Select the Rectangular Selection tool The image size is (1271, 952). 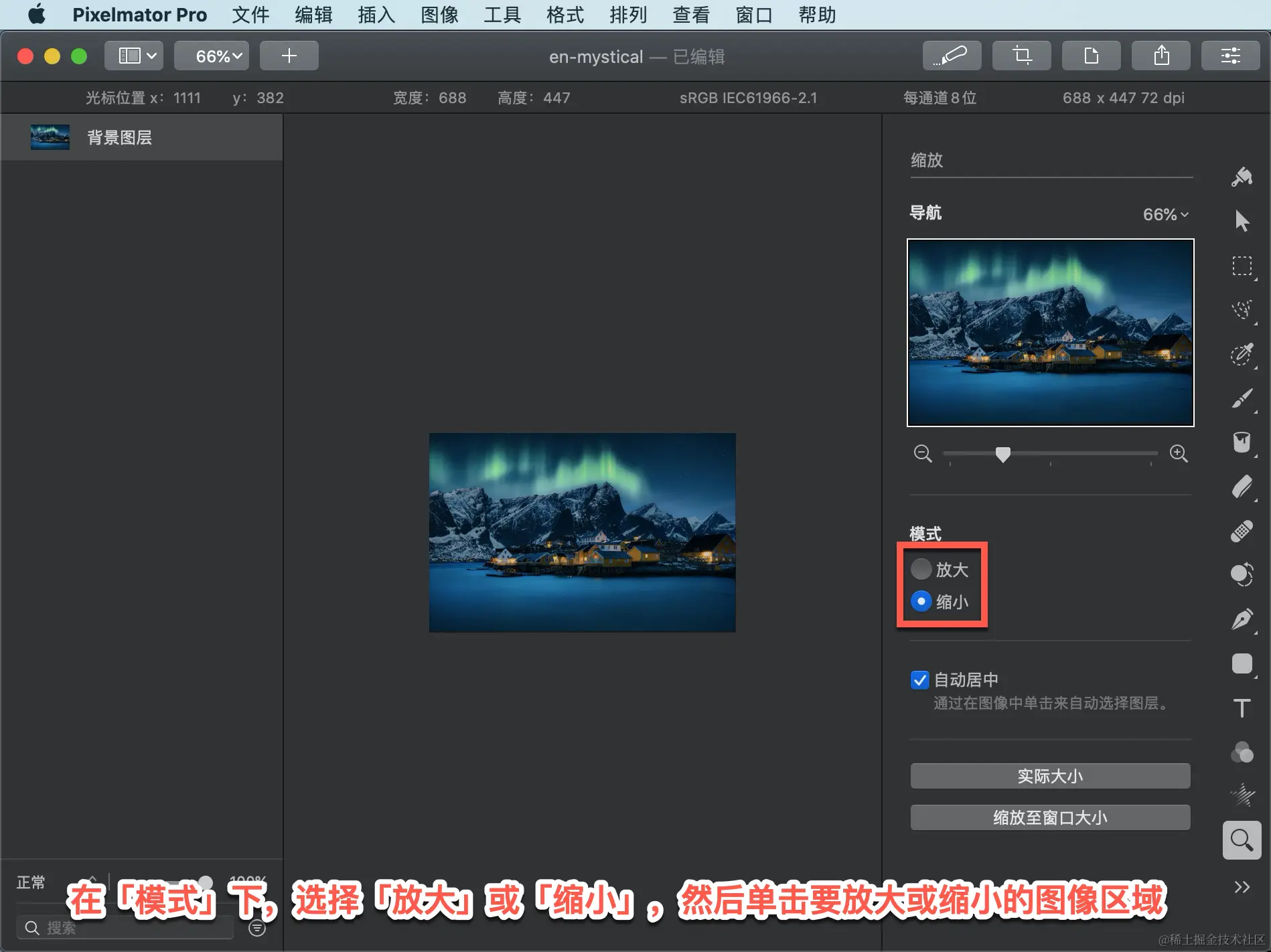coord(1242,266)
